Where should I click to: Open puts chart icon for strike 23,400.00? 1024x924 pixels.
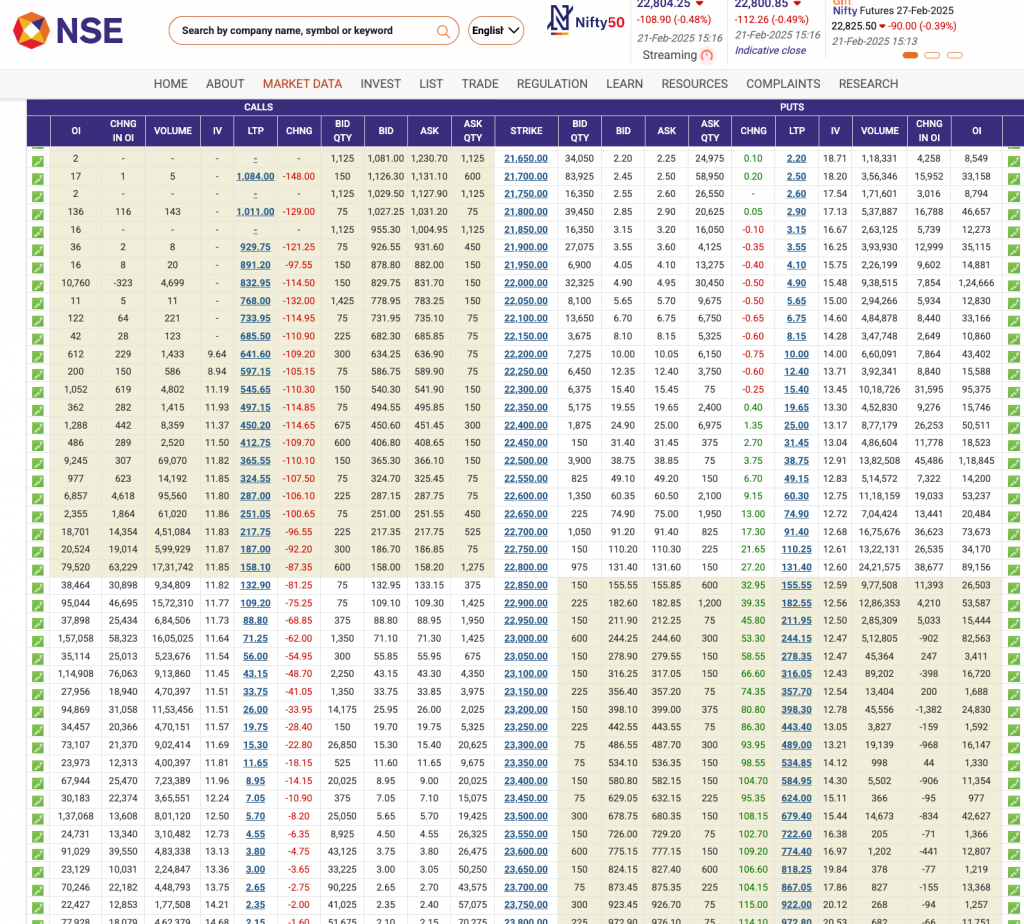click(x=1014, y=784)
